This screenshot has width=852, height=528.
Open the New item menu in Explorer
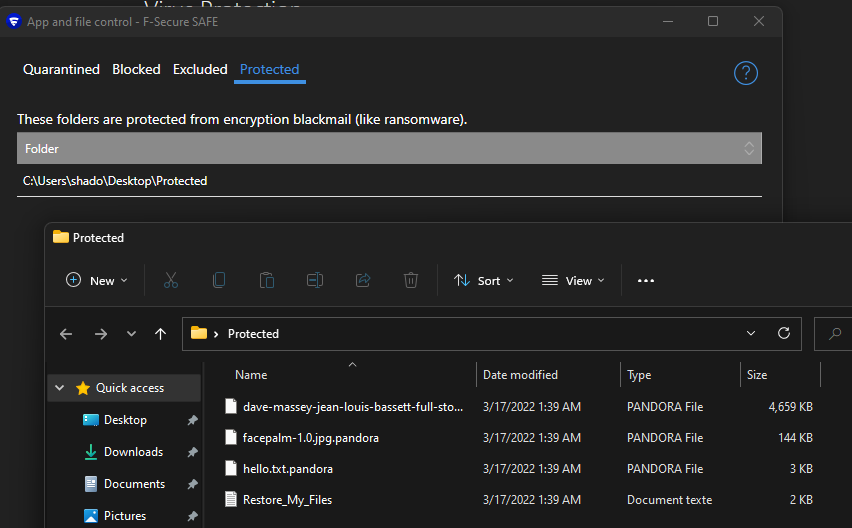click(97, 280)
